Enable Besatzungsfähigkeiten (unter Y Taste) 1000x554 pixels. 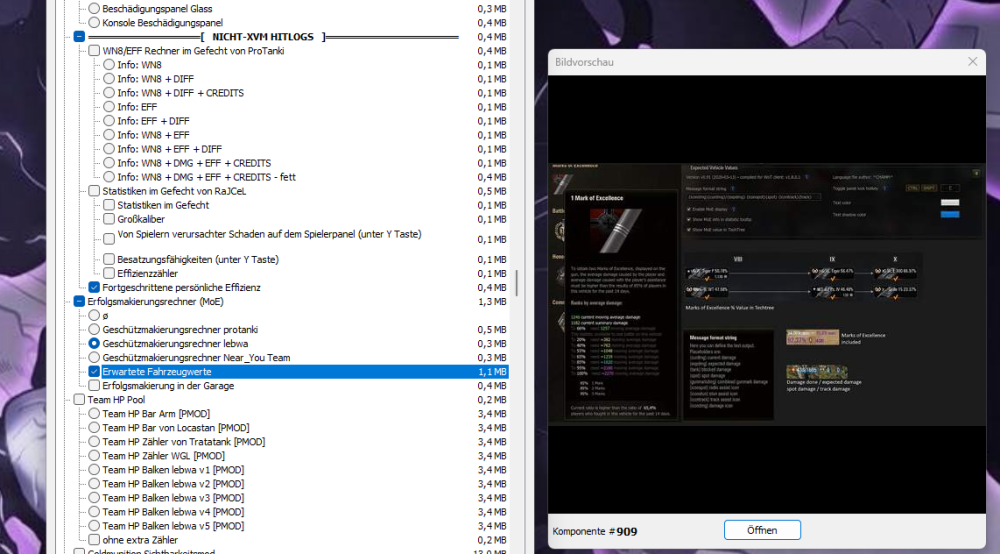pos(109,259)
